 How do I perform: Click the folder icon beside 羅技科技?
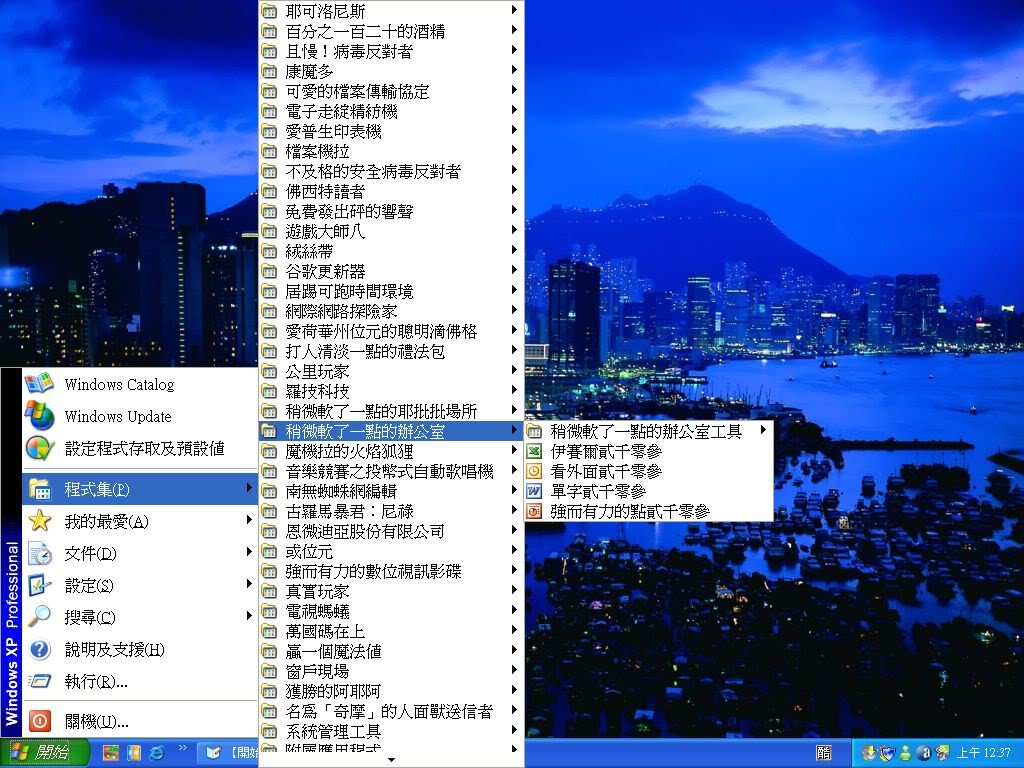pyautogui.click(x=269, y=391)
